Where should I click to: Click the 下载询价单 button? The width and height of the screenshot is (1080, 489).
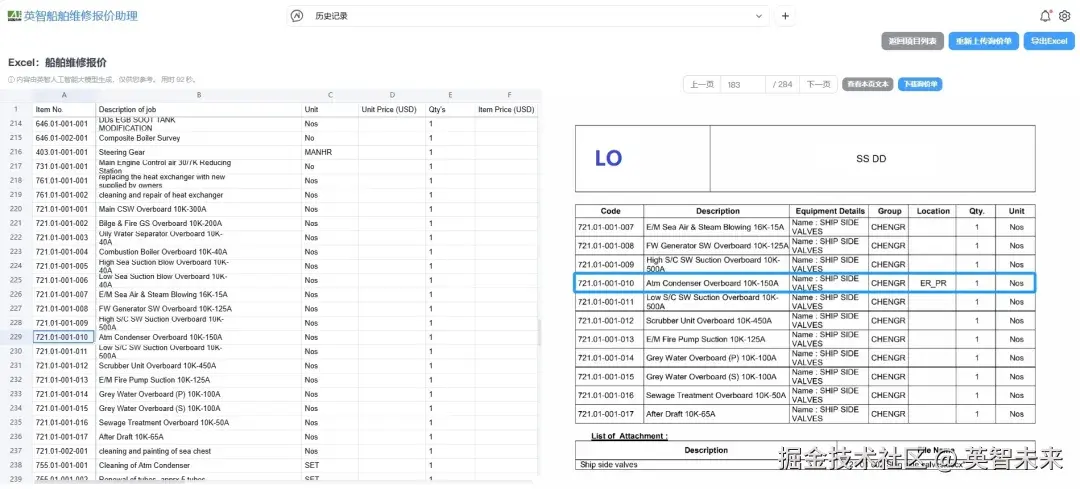coord(920,85)
